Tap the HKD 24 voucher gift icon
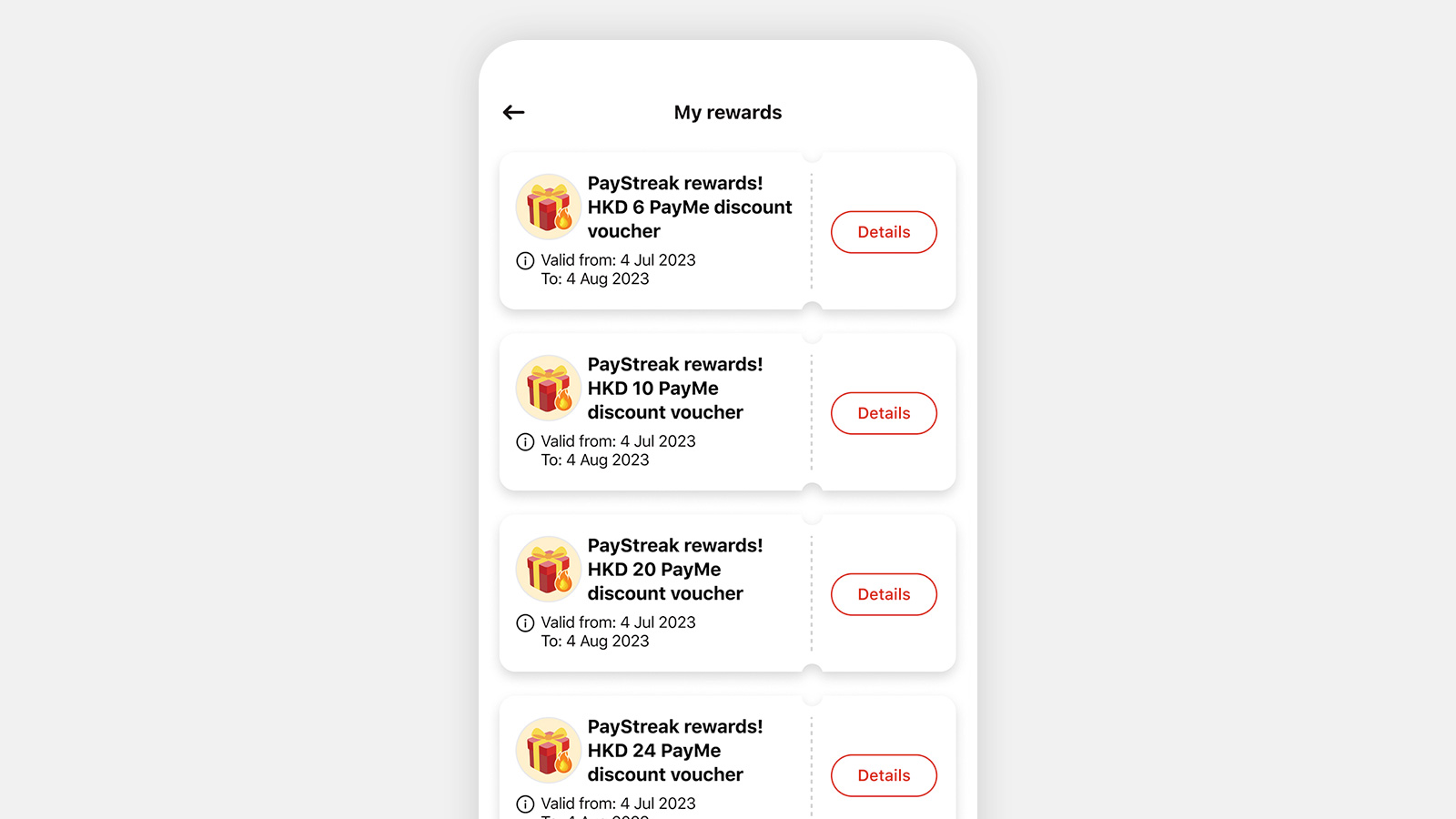Screen dimensions: 1456x819 (x=549, y=750)
